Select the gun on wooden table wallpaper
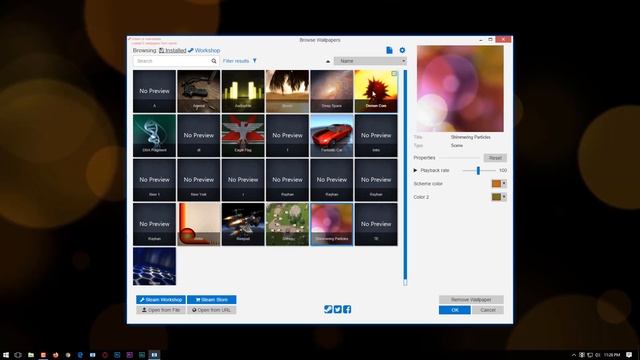This screenshot has width=640, height=360. click(x=198, y=91)
